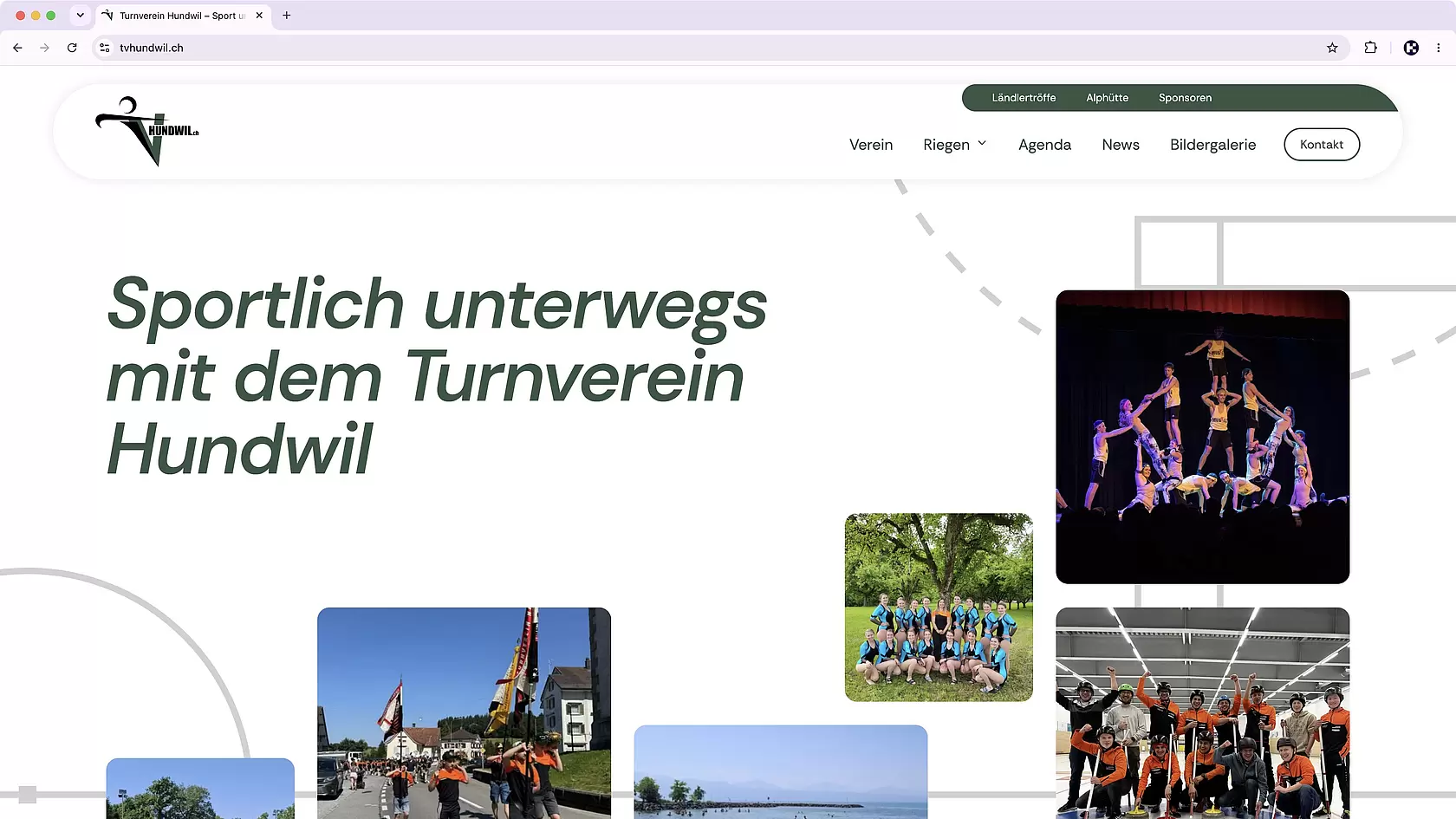Close the Turnverein Hundwil tab
This screenshot has width=1456, height=819.
point(259,16)
